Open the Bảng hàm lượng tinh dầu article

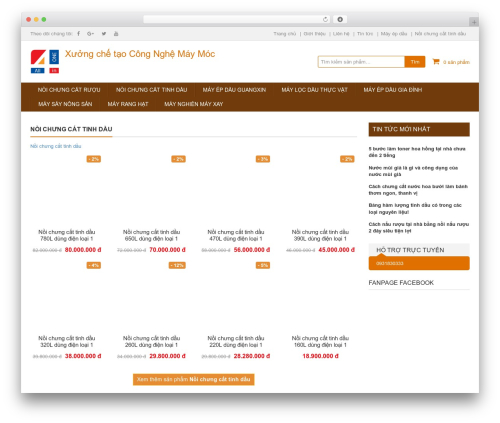[415, 209]
